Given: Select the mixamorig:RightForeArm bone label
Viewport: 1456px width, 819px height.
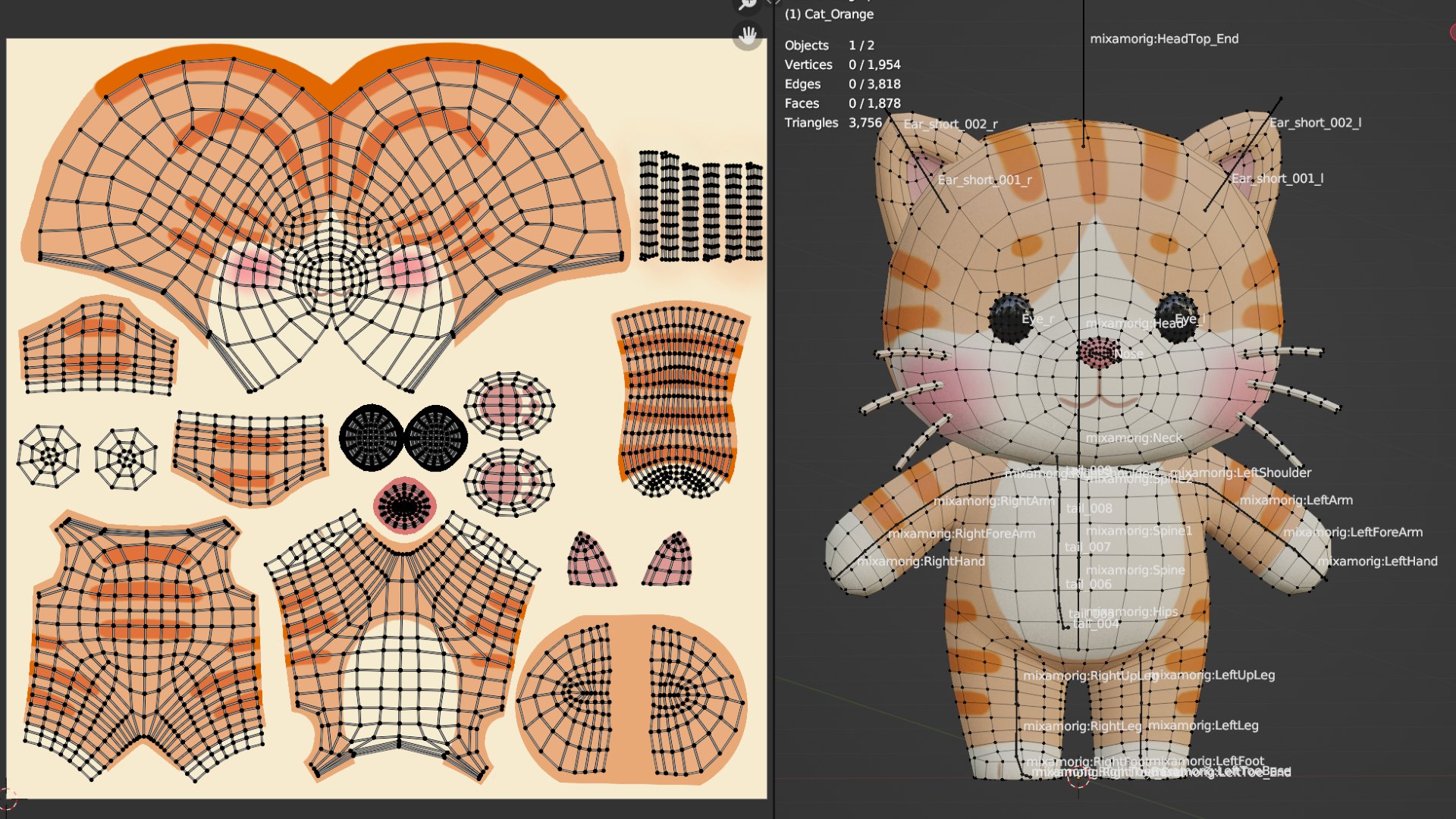Looking at the screenshot, I should [x=962, y=533].
